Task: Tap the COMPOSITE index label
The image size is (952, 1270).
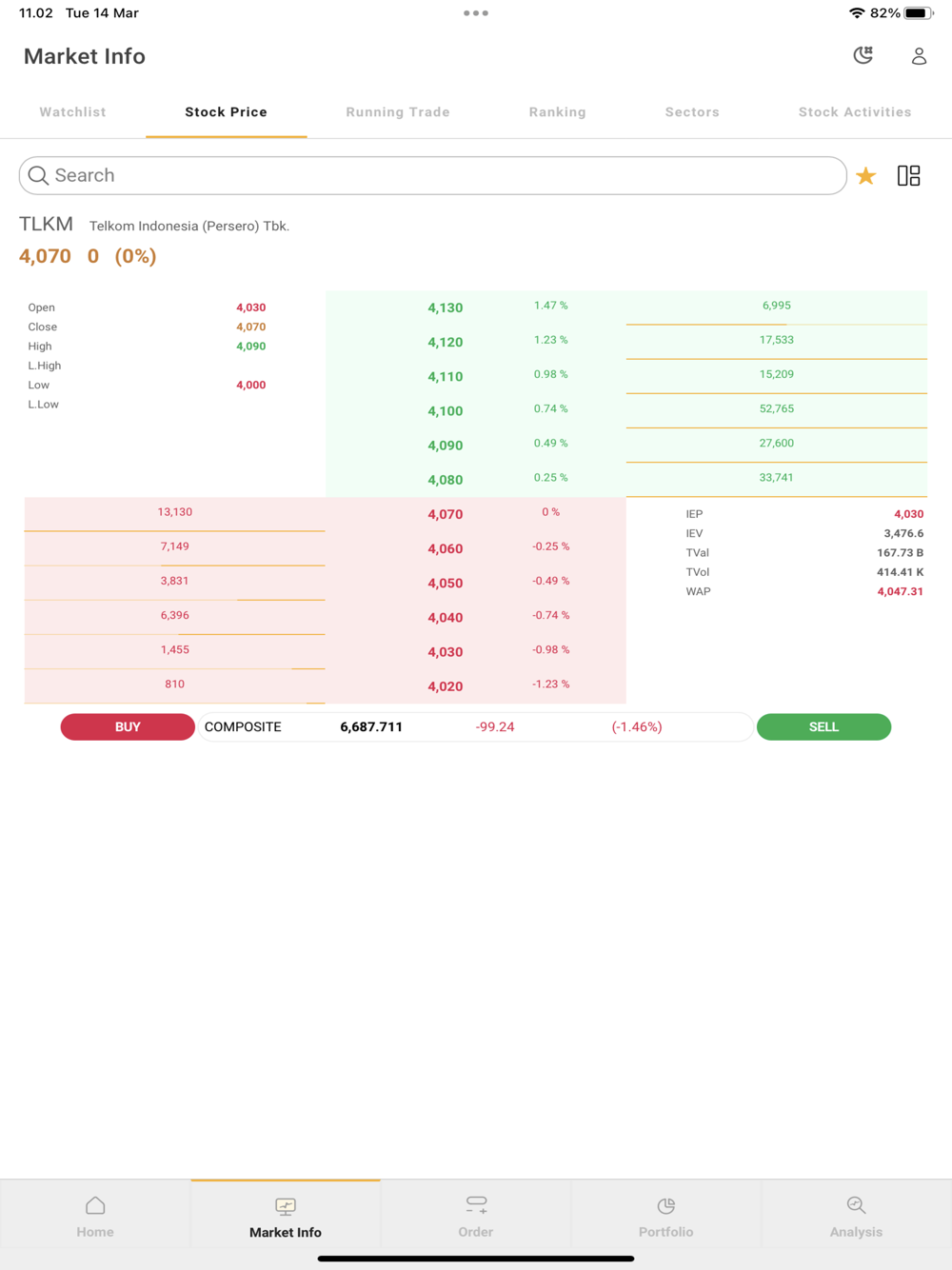Action: click(243, 726)
